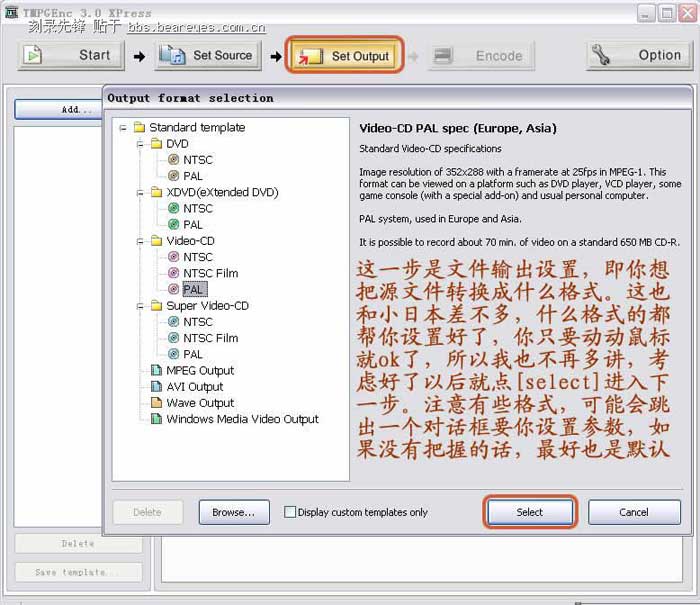Click the Super Video-CD label

tap(208, 305)
